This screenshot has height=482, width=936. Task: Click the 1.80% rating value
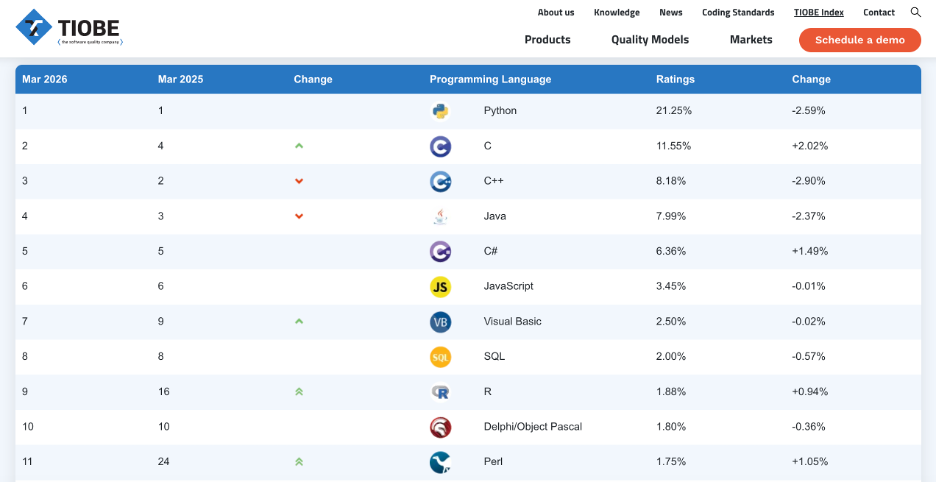pyautogui.click(x=671, y=426)
